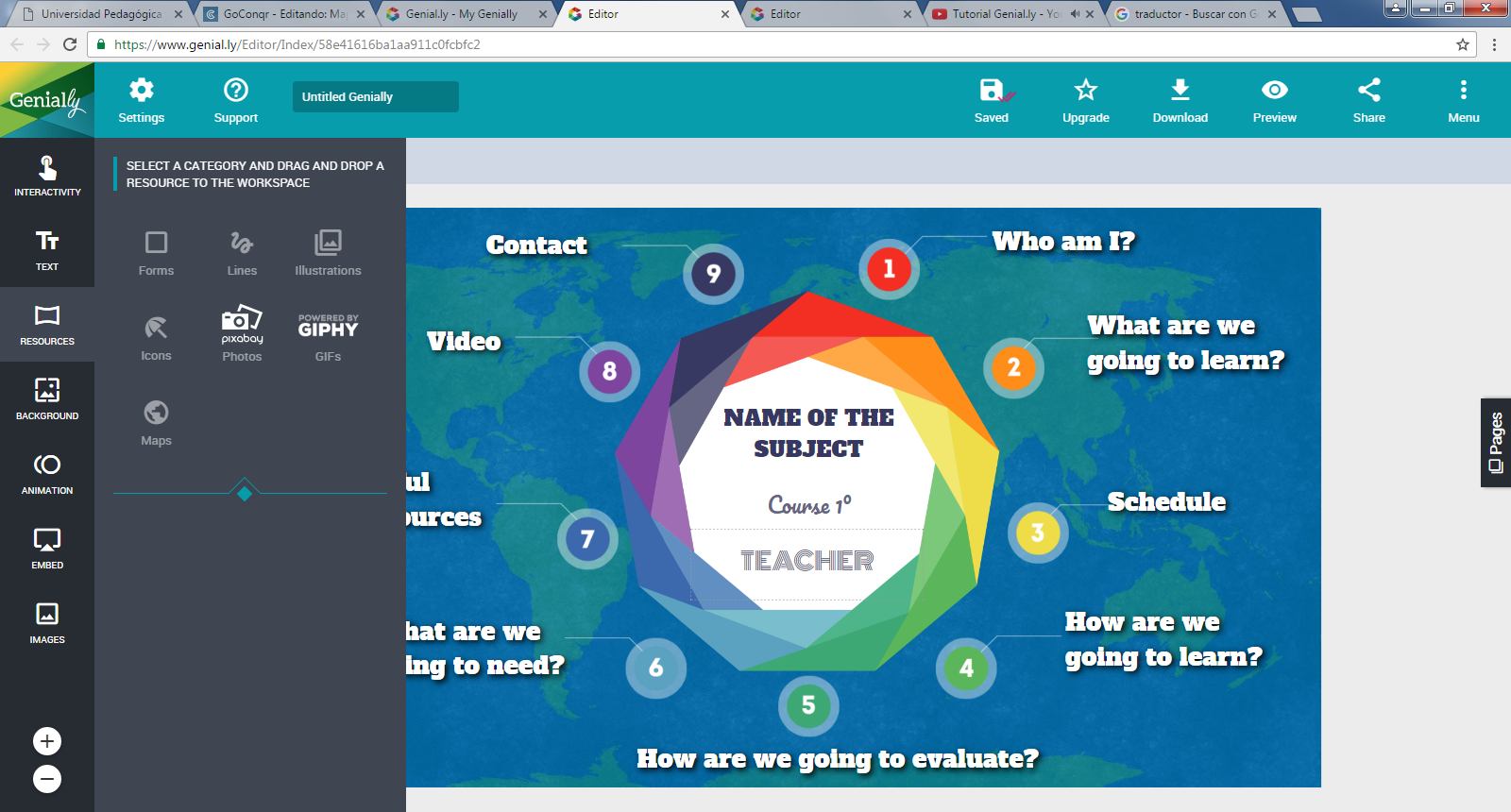The width and height of the screenshot is (1511, 812).
Task: Close the Tutorial Genial.ly YouTube tab
Action: (x=1090, y=14)
